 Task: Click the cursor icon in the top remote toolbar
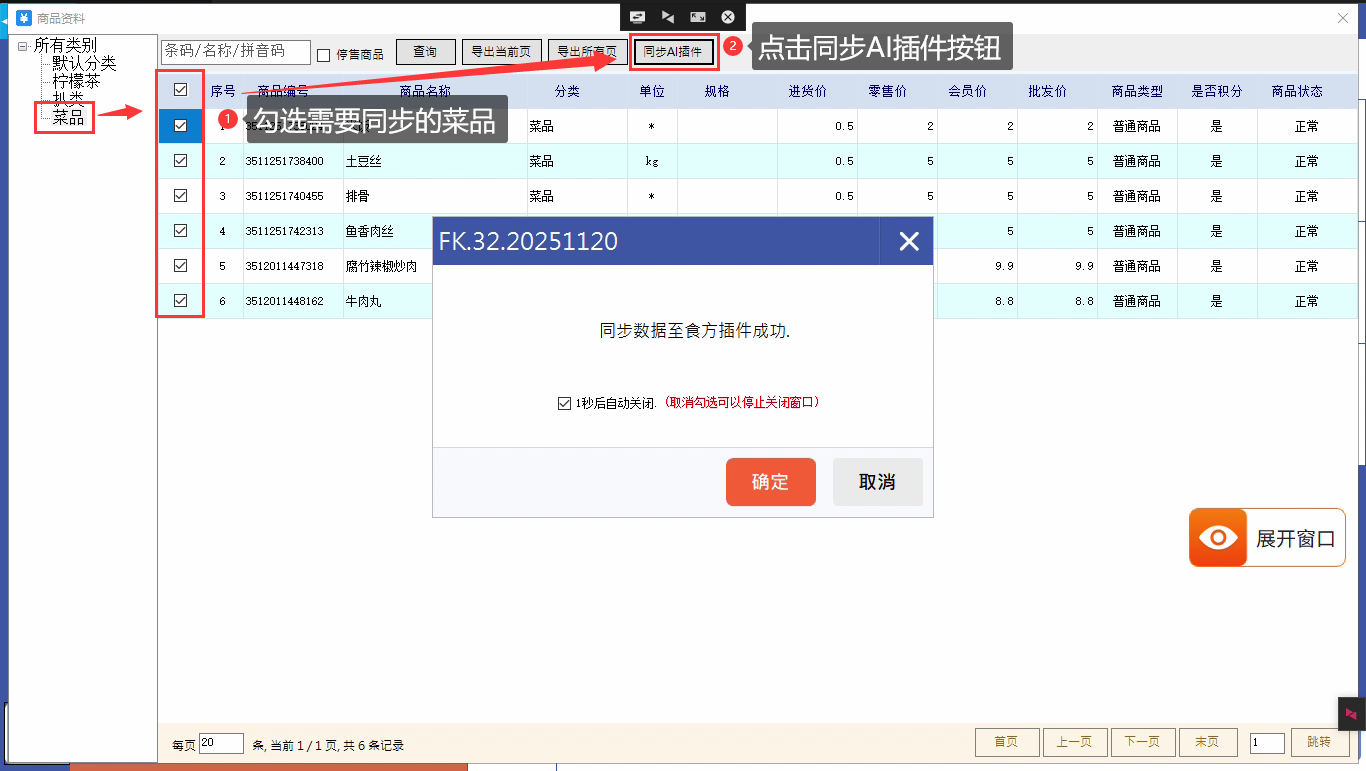(x=668, y=17)
